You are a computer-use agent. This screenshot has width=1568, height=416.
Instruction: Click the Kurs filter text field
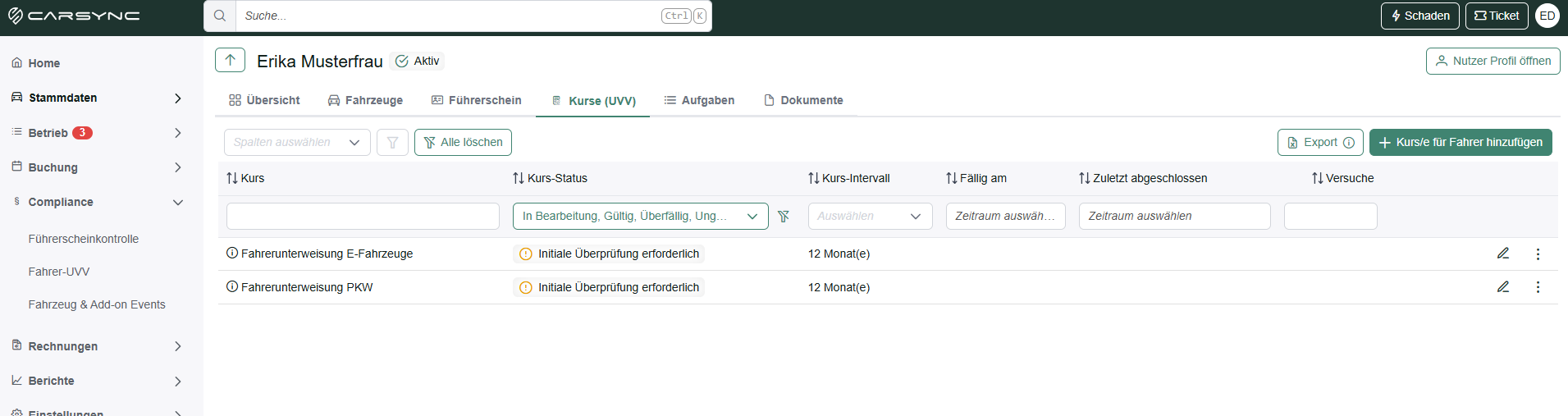[363, 217]
